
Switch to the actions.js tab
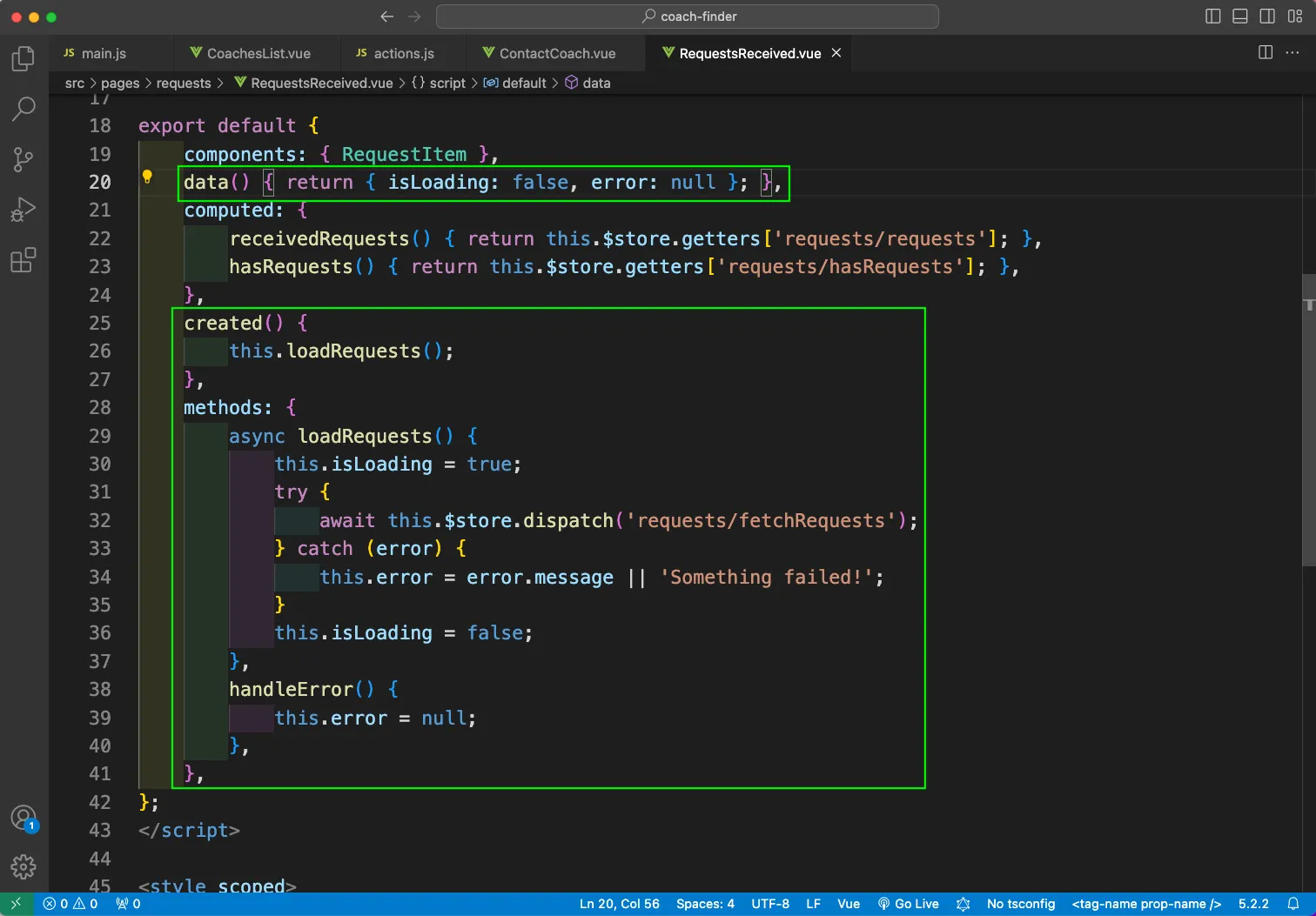click(404, 53)
